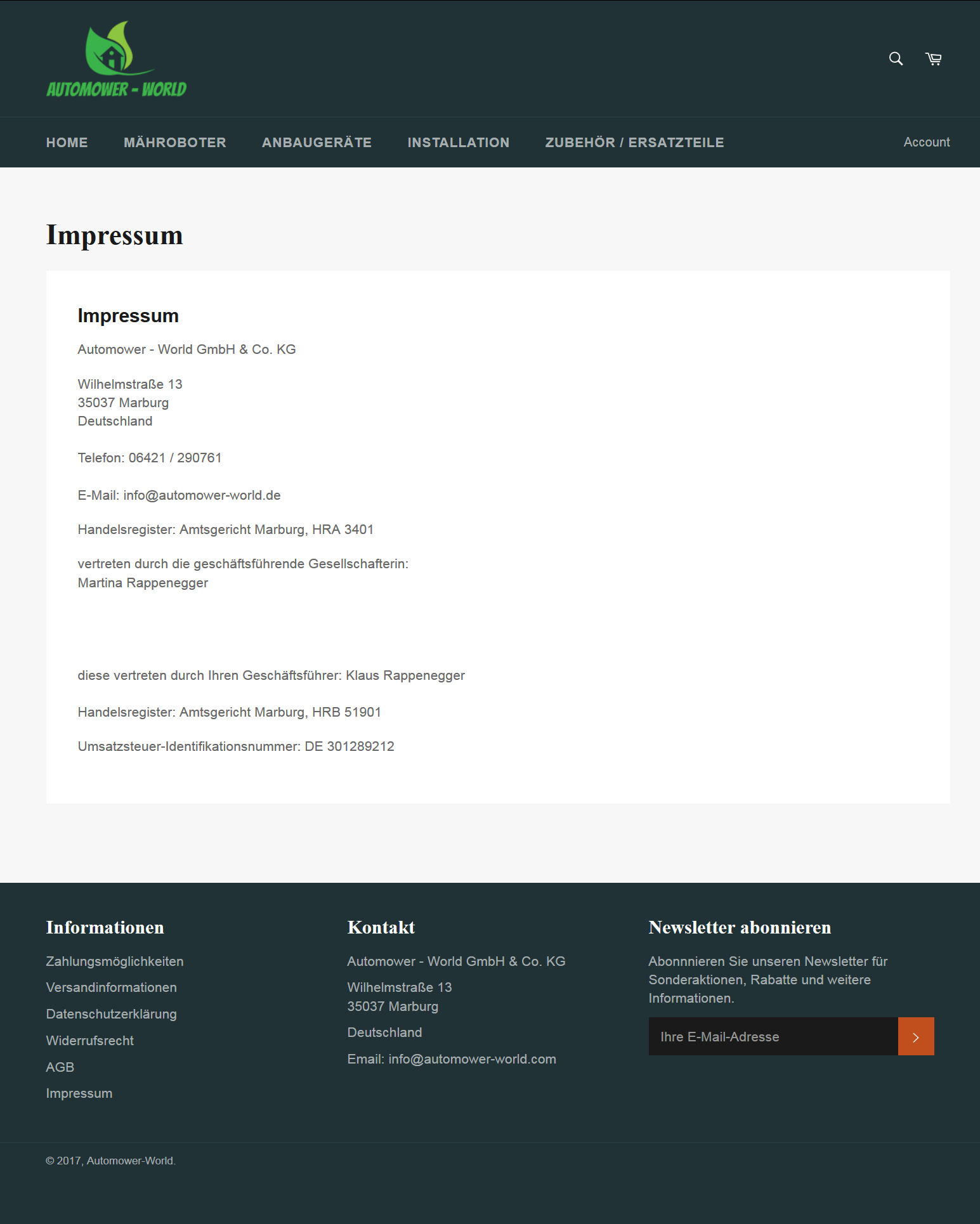The height and width of the screenshot is (1224, 980).
Task: Open INSTALLATION menu item
Action: pyautogui.click(x=459, y=143)
